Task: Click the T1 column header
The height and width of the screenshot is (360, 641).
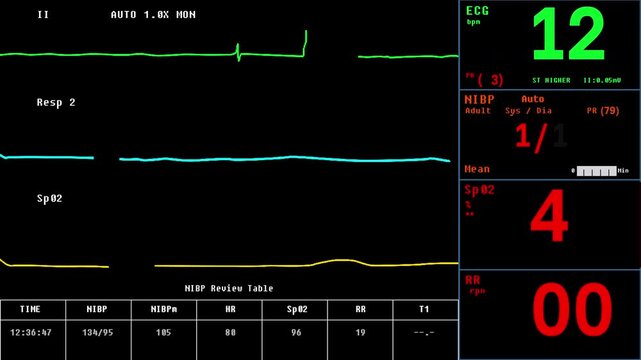Action: pos(424,309)
